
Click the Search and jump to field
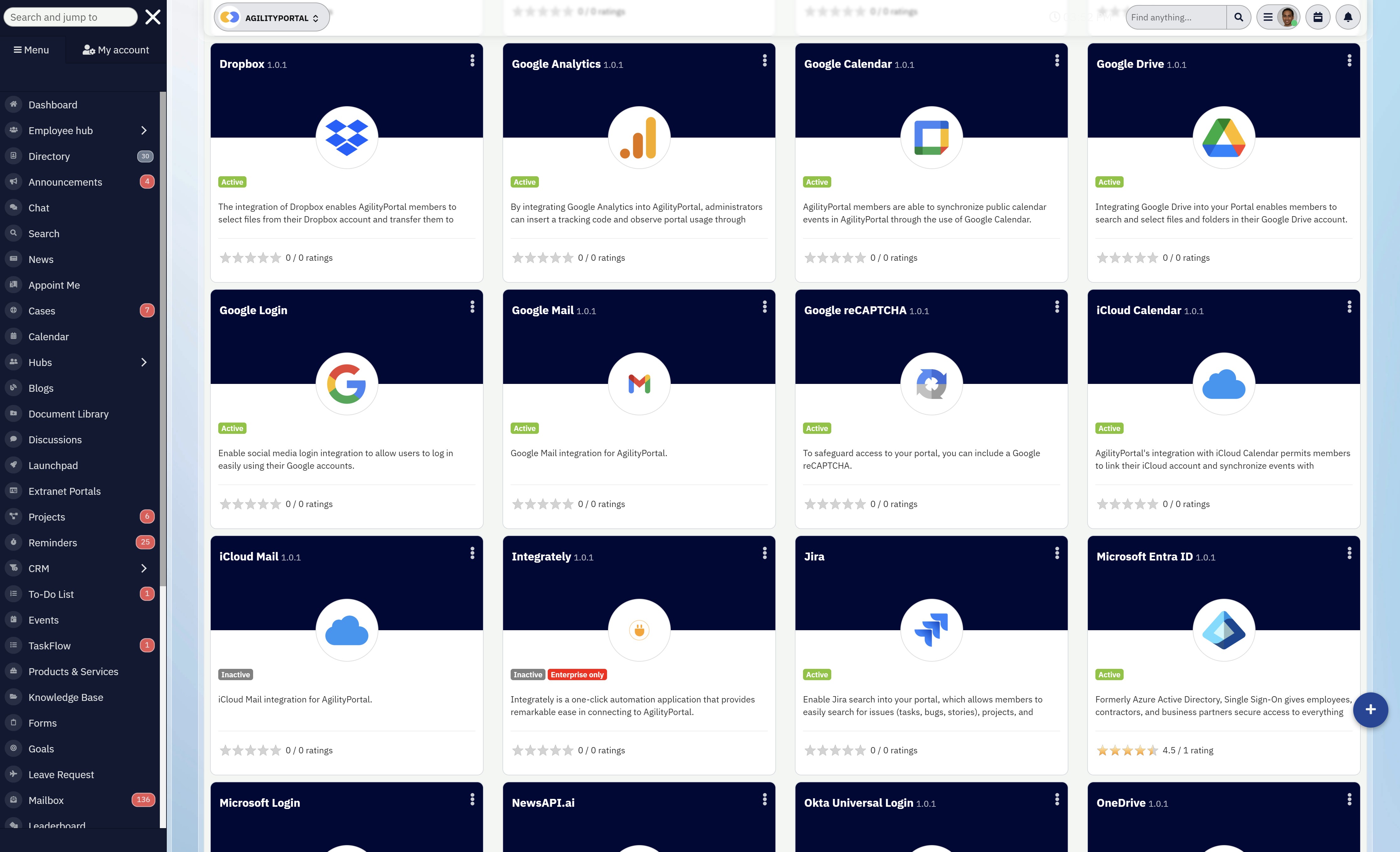[70, 17]
